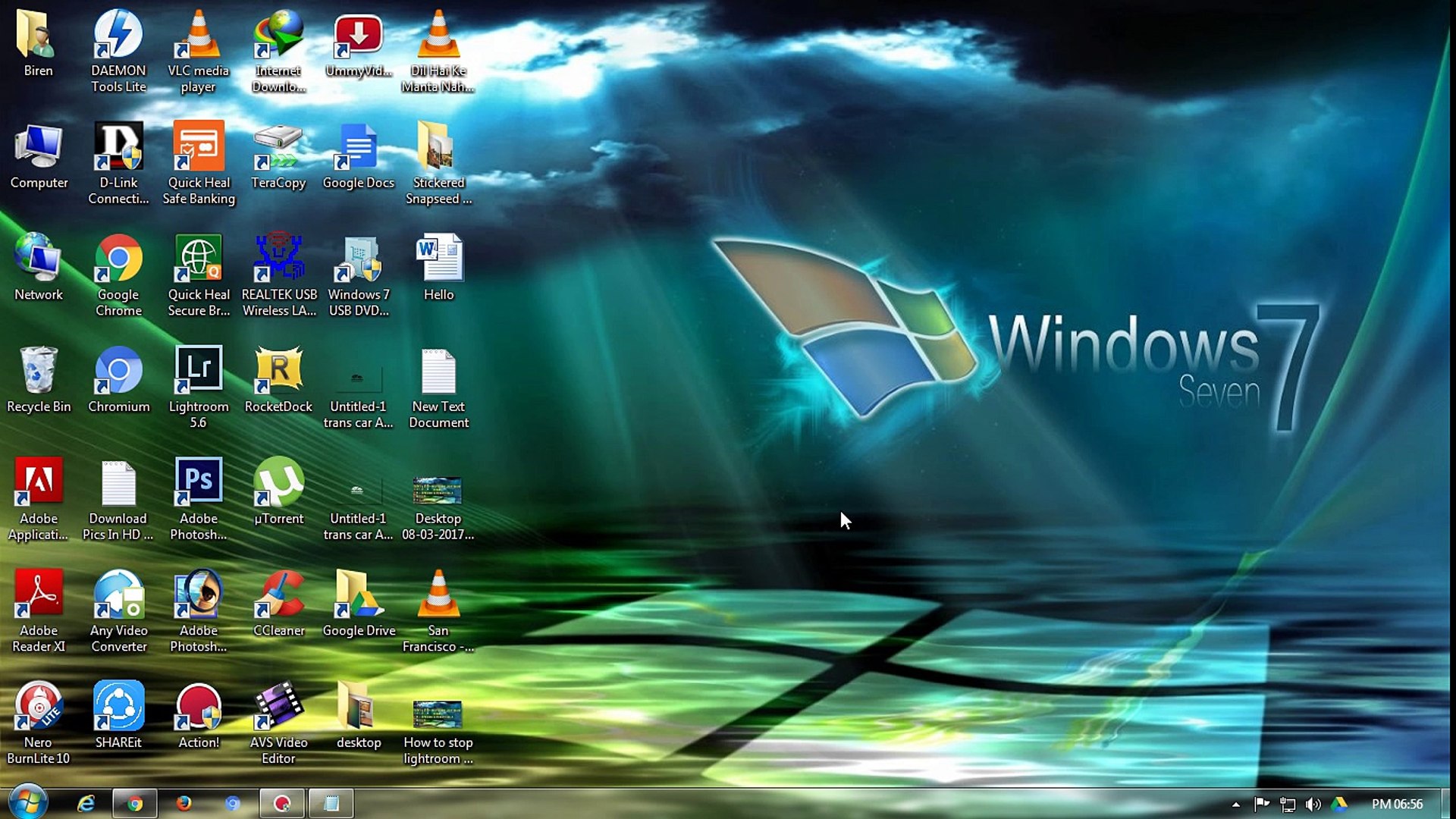Select the VLC media player desktop icon
The height and width of the screenshot is (819, 1456).
coord(198,36)
